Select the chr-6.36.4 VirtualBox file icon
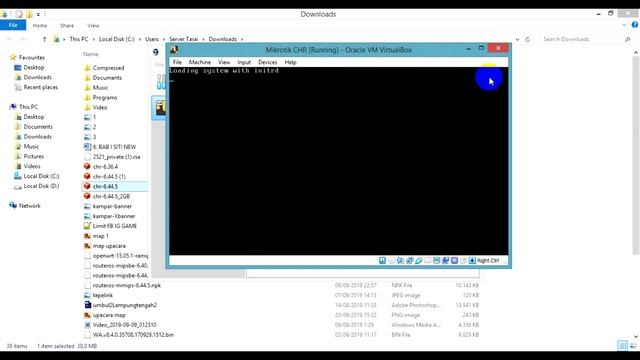The image size is (640, 360). (x=87, y=167)
